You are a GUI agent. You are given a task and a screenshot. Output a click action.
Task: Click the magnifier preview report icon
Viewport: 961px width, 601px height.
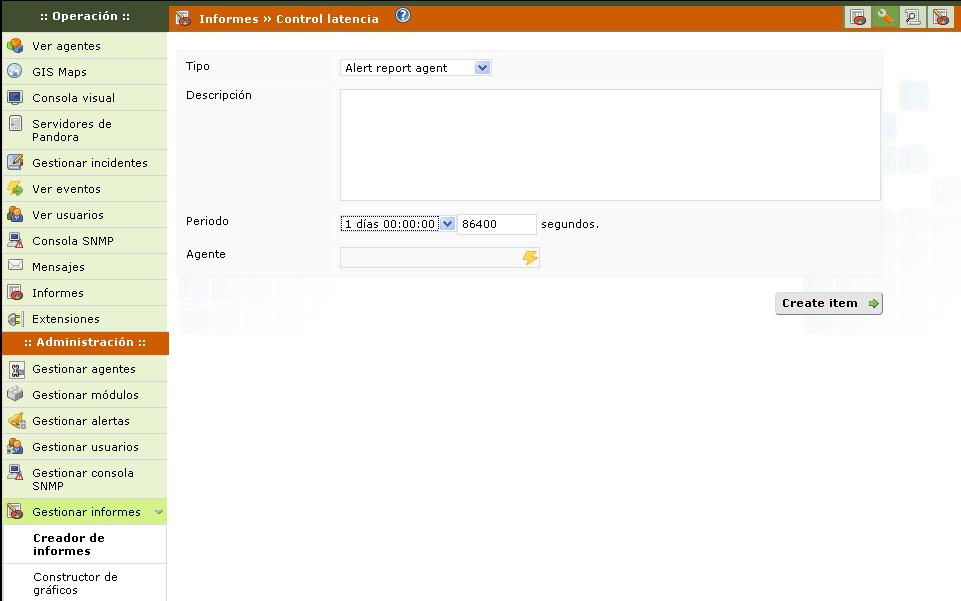tap(912, 17)
